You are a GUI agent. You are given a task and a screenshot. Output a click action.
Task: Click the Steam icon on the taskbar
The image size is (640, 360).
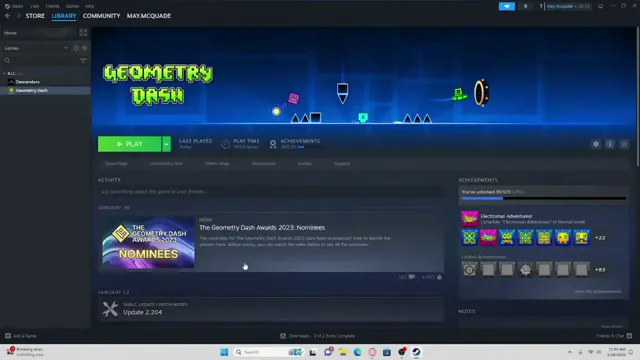[416, 352]
